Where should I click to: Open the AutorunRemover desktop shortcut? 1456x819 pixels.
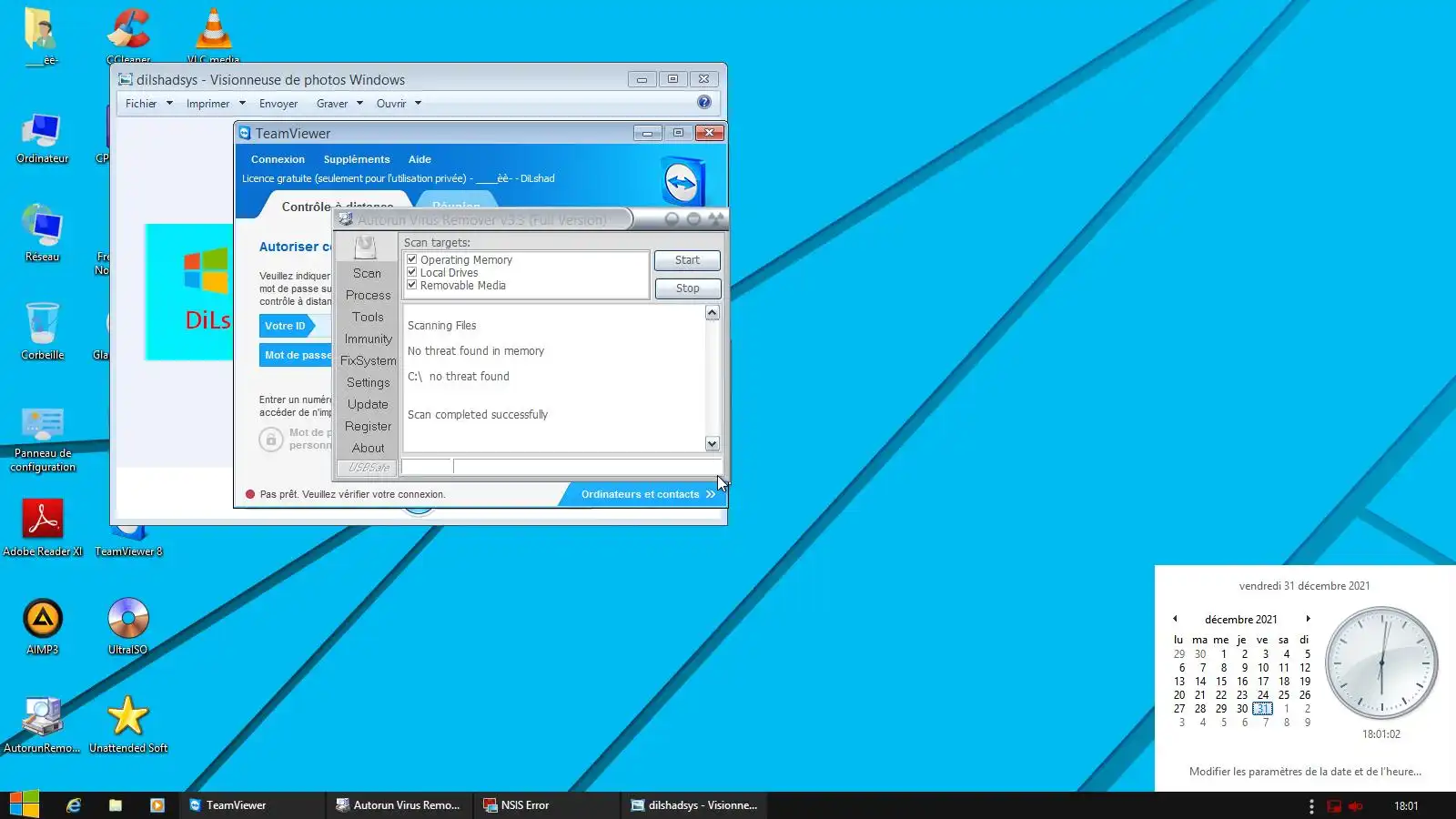[43, 724]
